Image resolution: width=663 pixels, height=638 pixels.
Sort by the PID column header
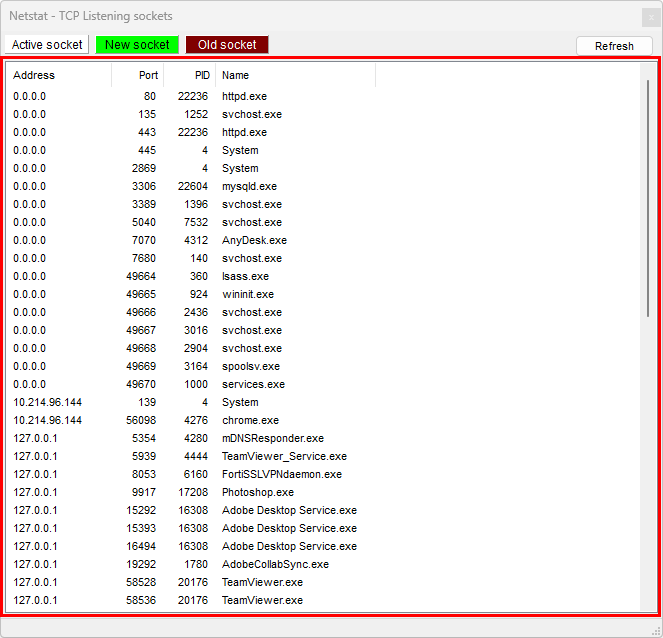pyautogui.click(x=190, y=75)
